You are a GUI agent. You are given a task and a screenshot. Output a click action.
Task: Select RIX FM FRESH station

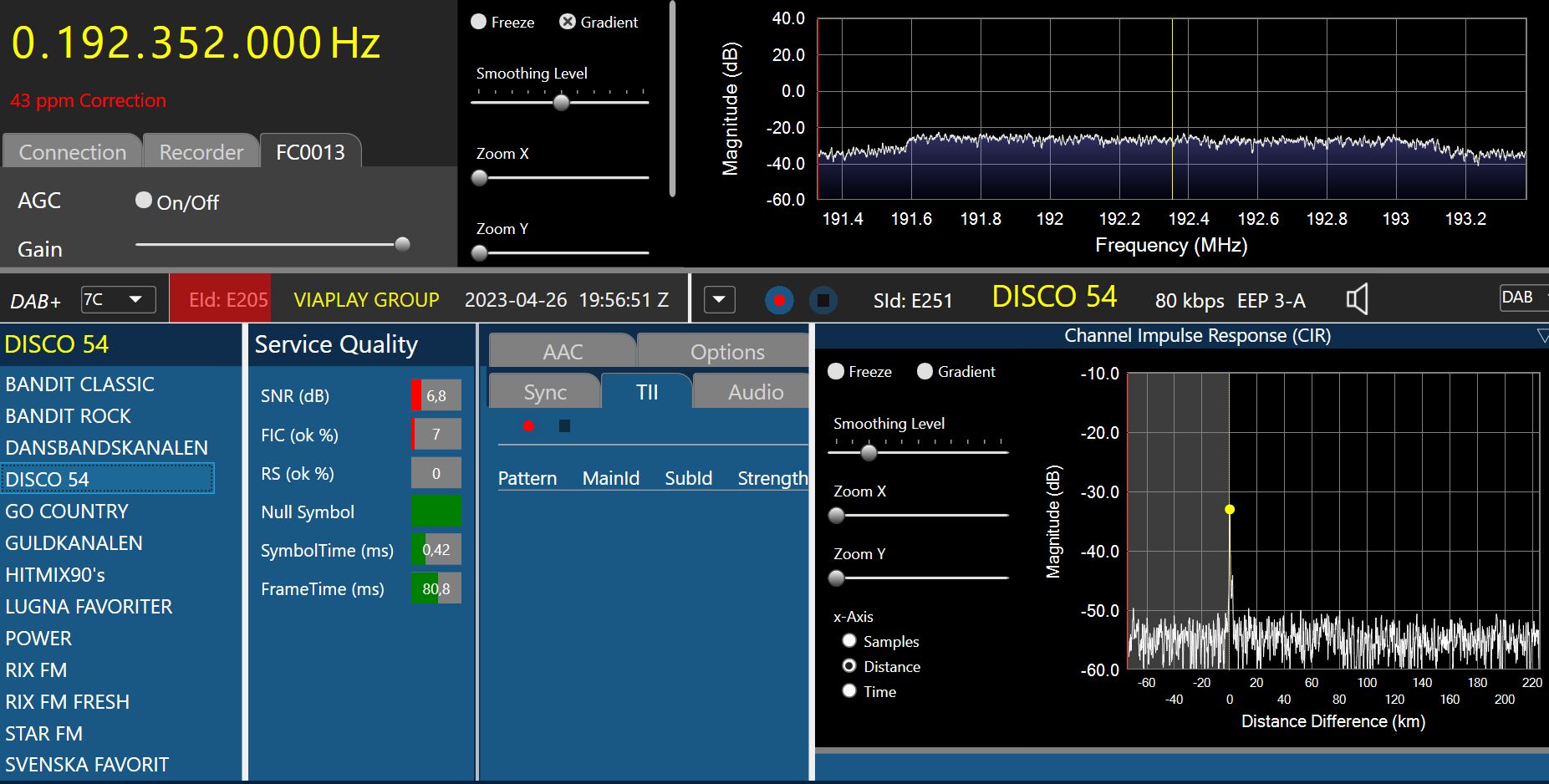68,702
